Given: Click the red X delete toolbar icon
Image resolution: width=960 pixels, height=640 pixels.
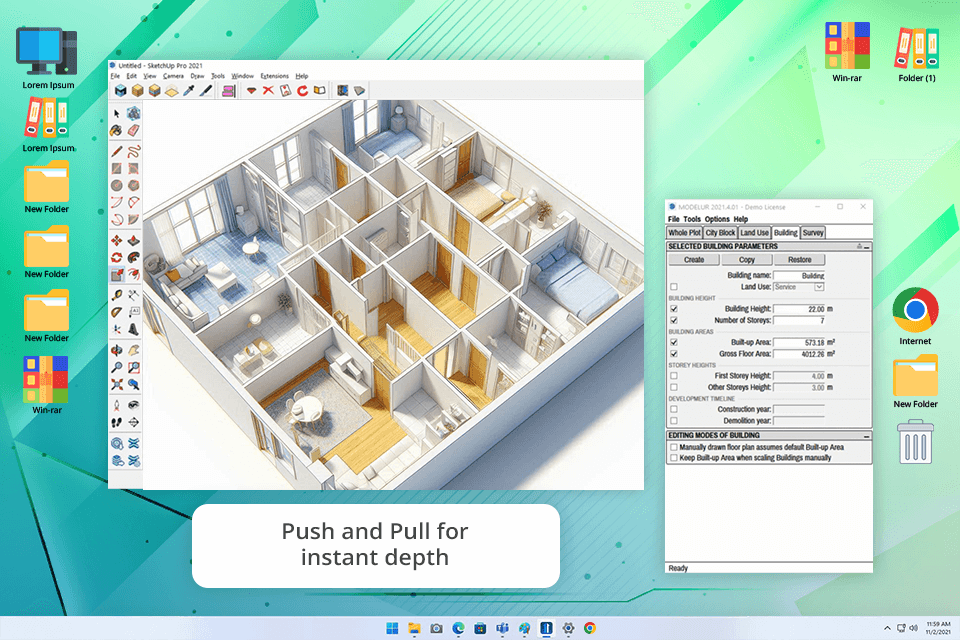Looking at the screenshot, I should (x=268, y=91).
